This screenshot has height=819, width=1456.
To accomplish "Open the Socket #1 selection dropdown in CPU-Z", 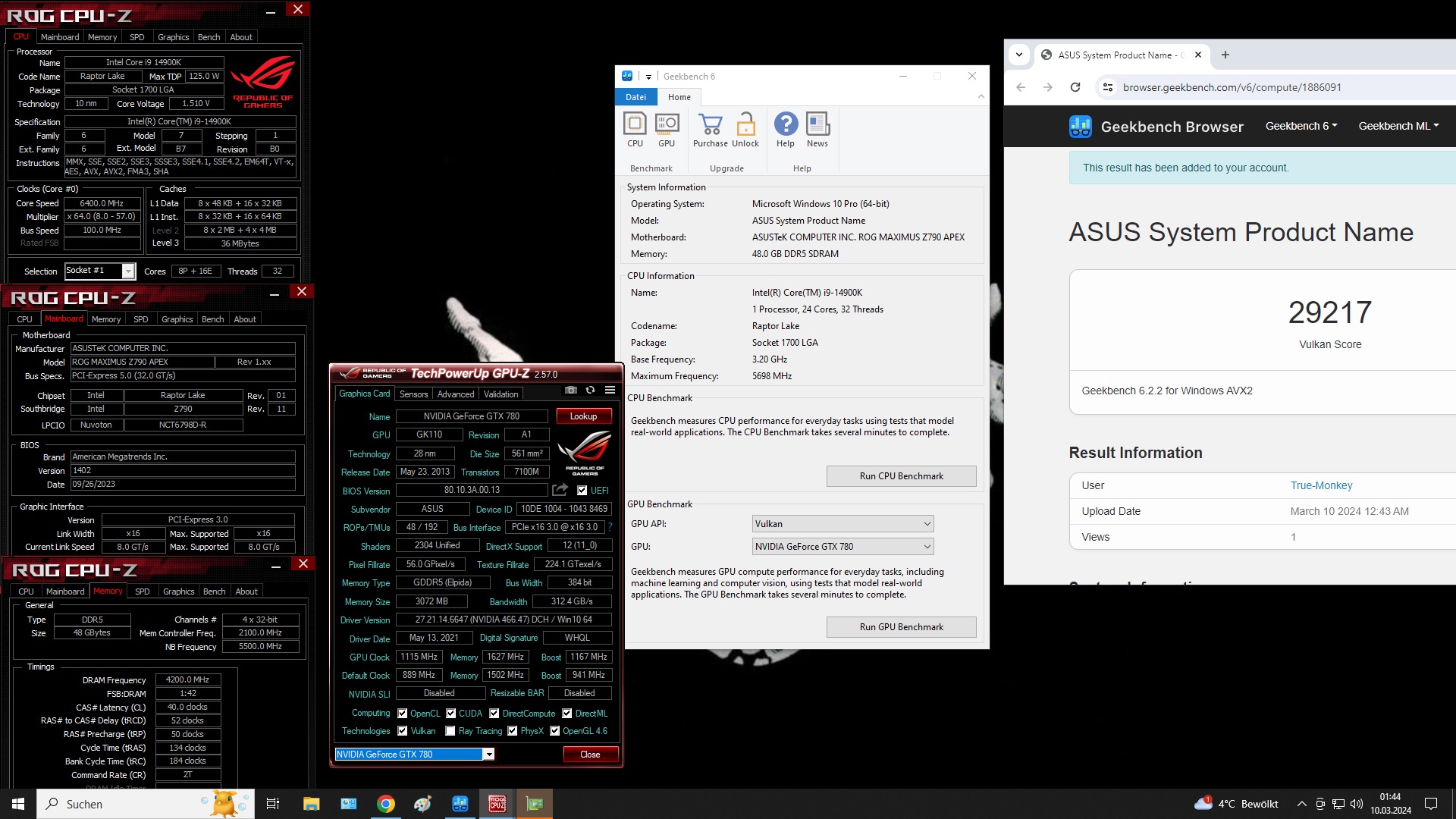I will pos(99,271).
